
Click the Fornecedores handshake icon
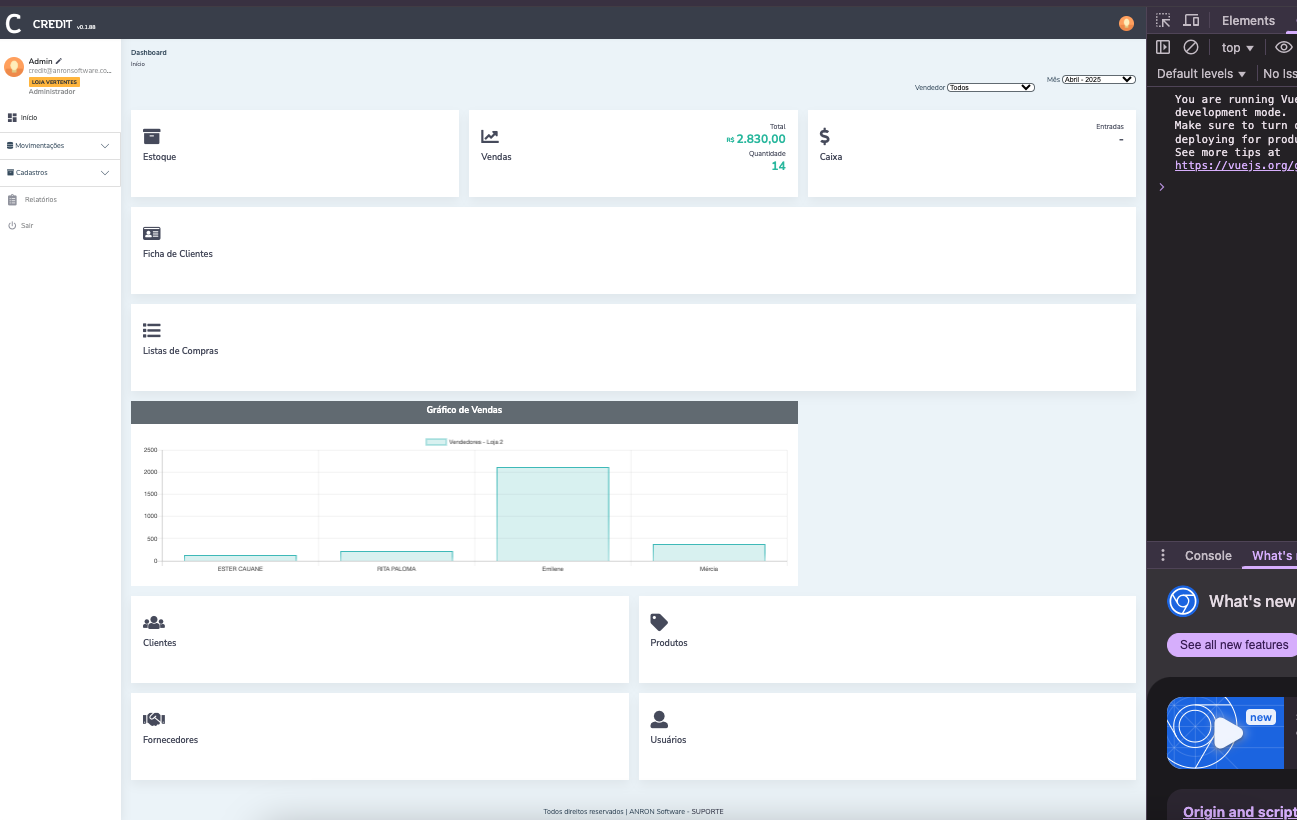154,719
